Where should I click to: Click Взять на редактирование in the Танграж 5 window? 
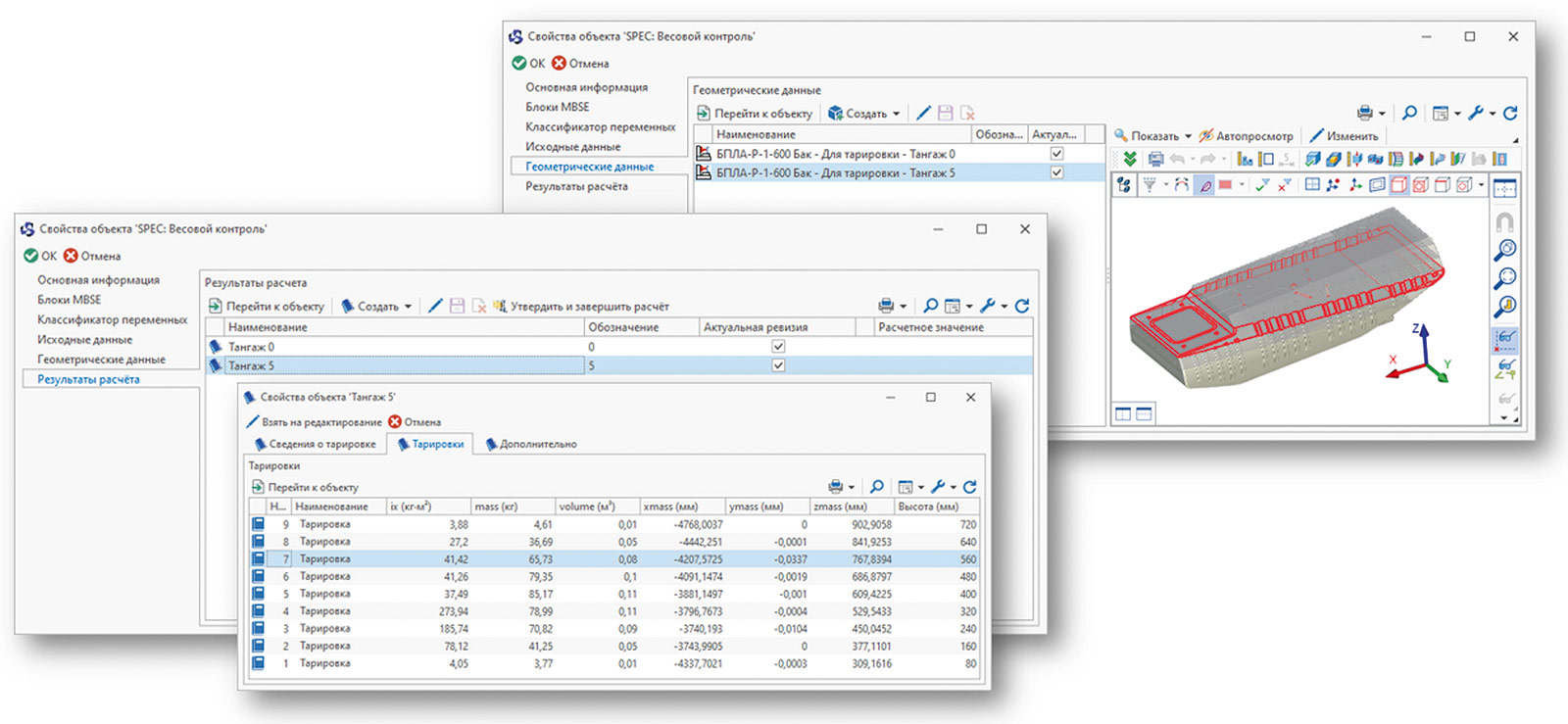[314, 422]
